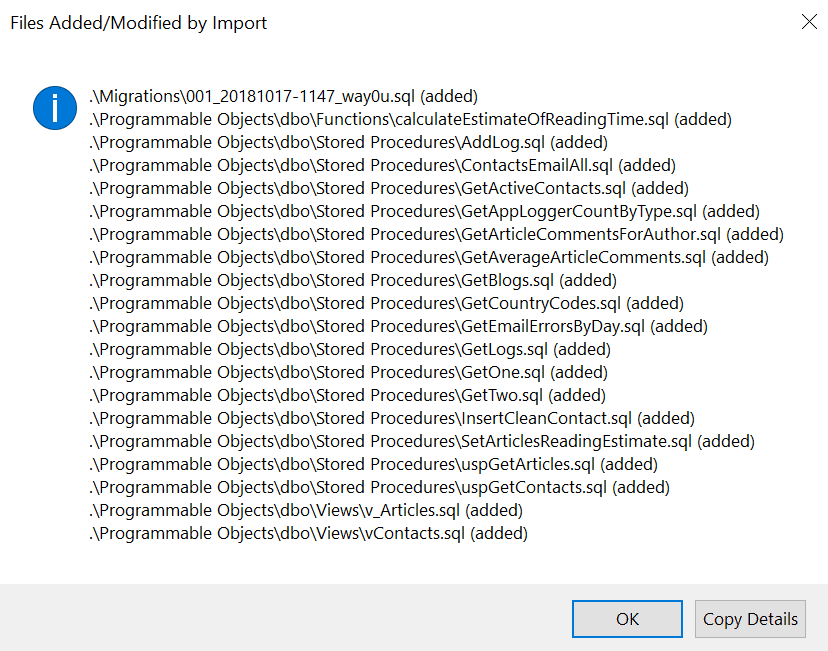Click the Migrations 001_20181017-1147_way0u.sql line
The height and width of the screenshot is (651, 828).
point(284,97)
